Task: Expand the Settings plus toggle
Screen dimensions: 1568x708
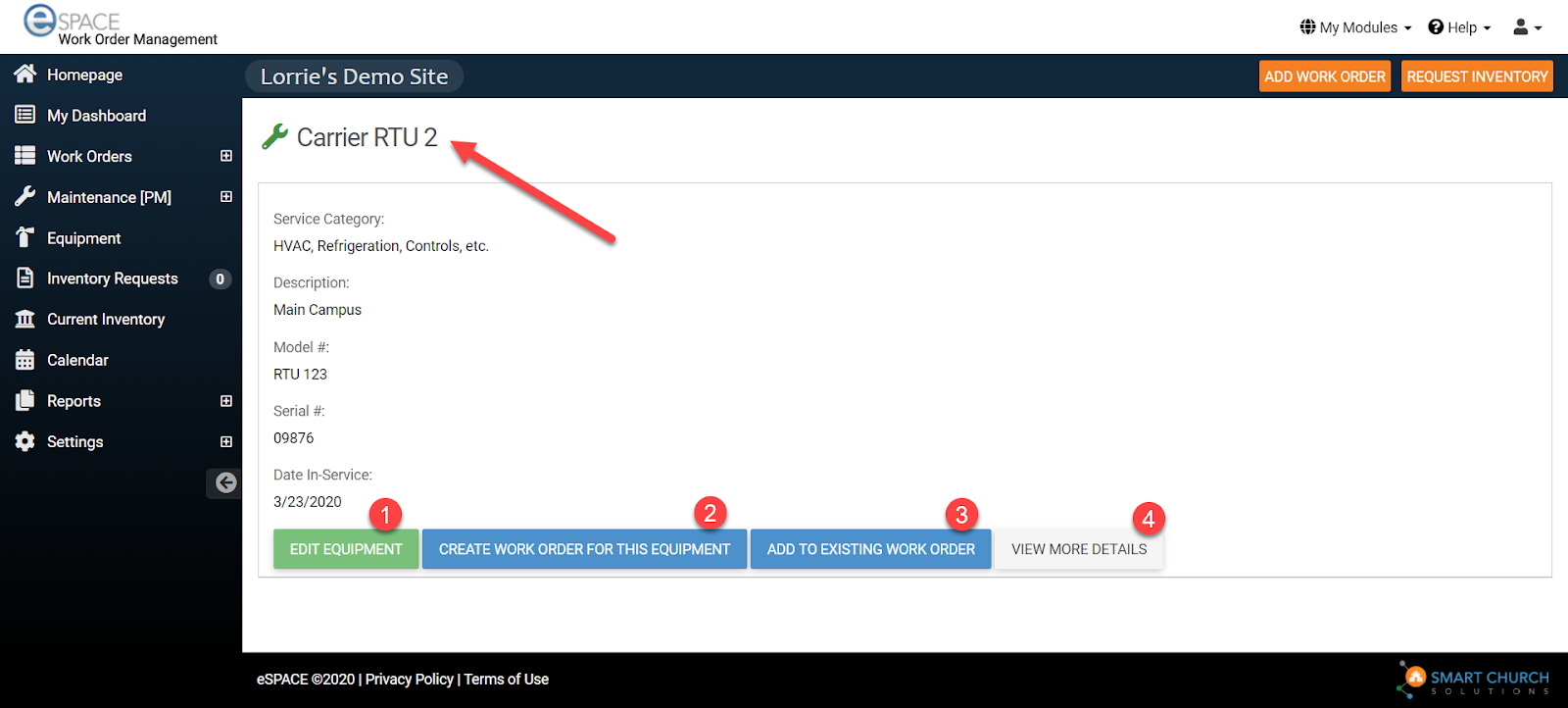Action: (226, 442)
